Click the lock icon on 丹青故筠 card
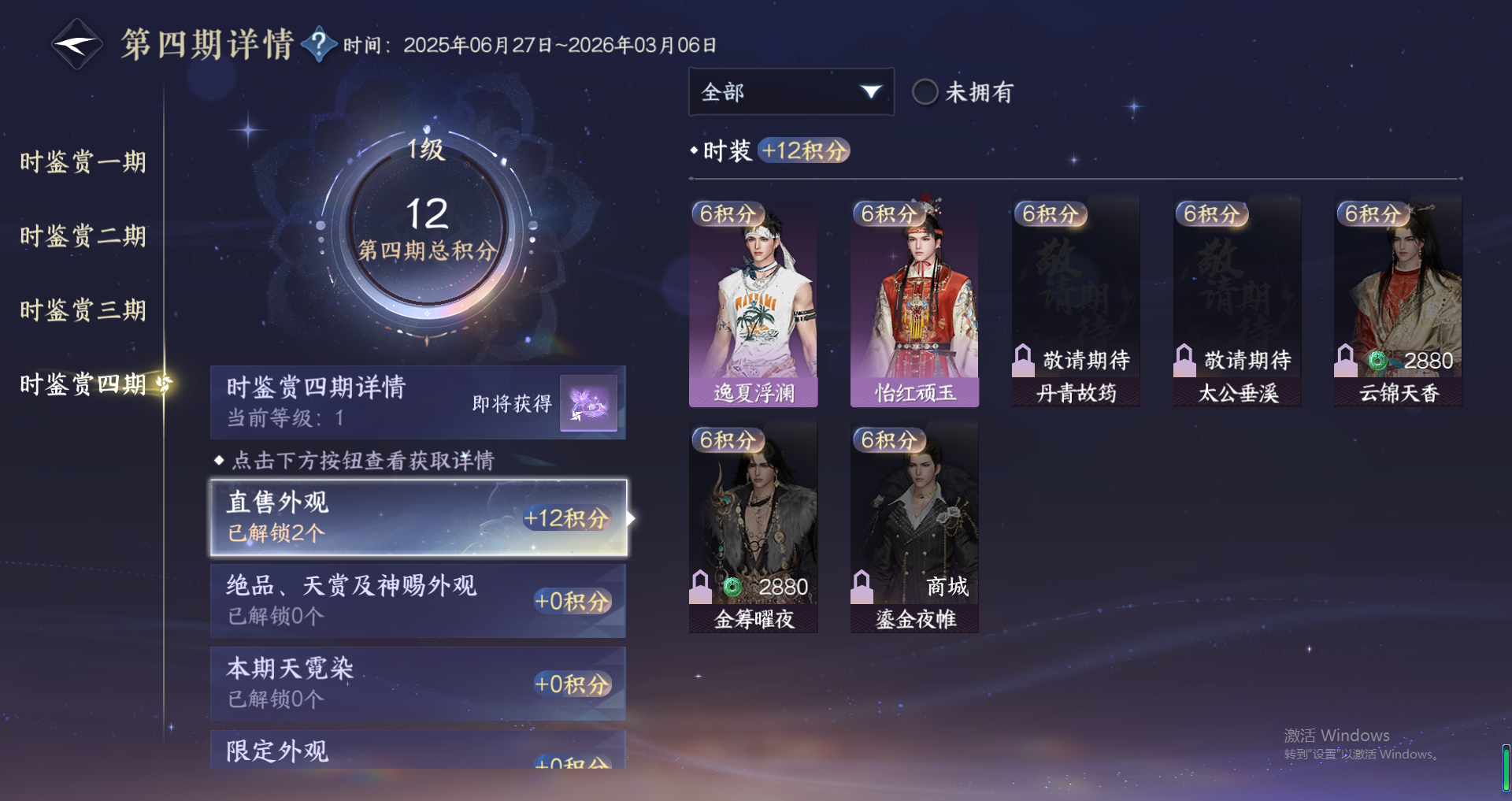Viewport: 1512px width, 801px height. coord(1023,360)
